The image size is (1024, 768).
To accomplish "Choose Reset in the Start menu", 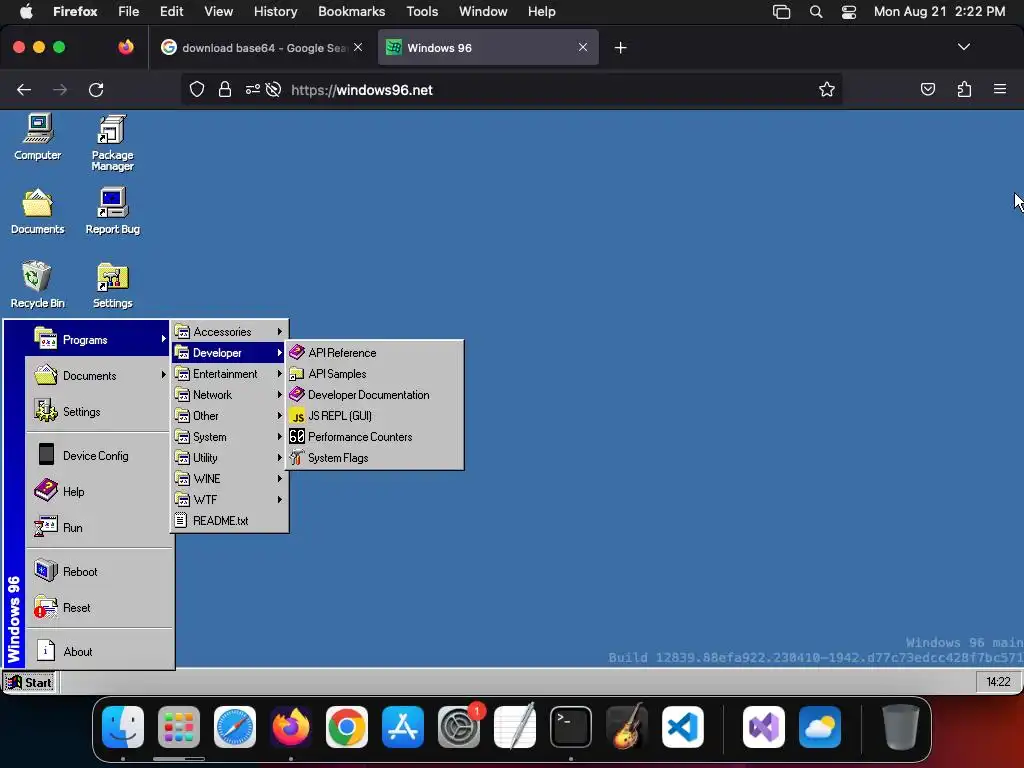I will click(x=99, y=607).
